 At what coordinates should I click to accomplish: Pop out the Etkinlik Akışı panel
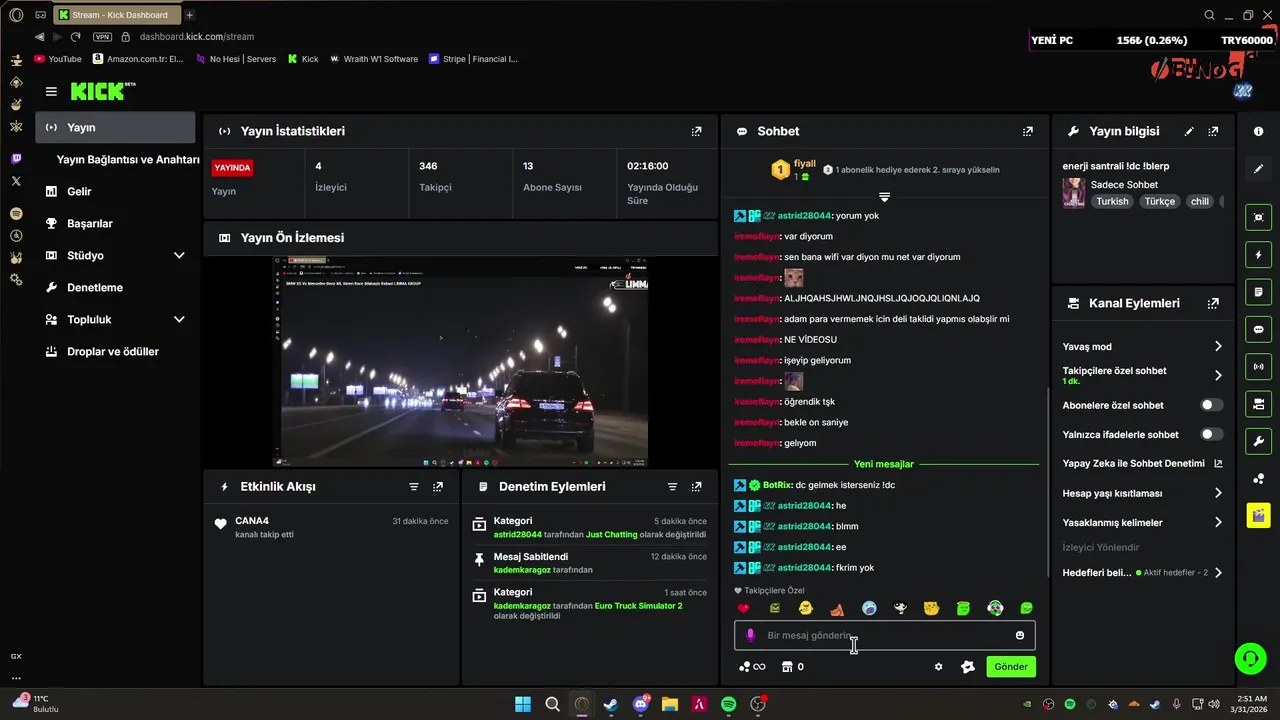[438, 486]
